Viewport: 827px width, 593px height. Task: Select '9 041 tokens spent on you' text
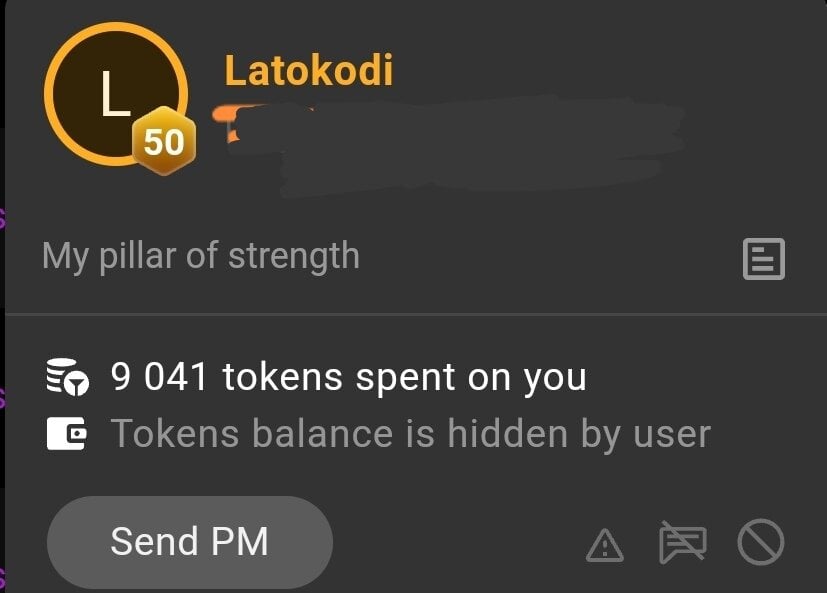point(349,377)
